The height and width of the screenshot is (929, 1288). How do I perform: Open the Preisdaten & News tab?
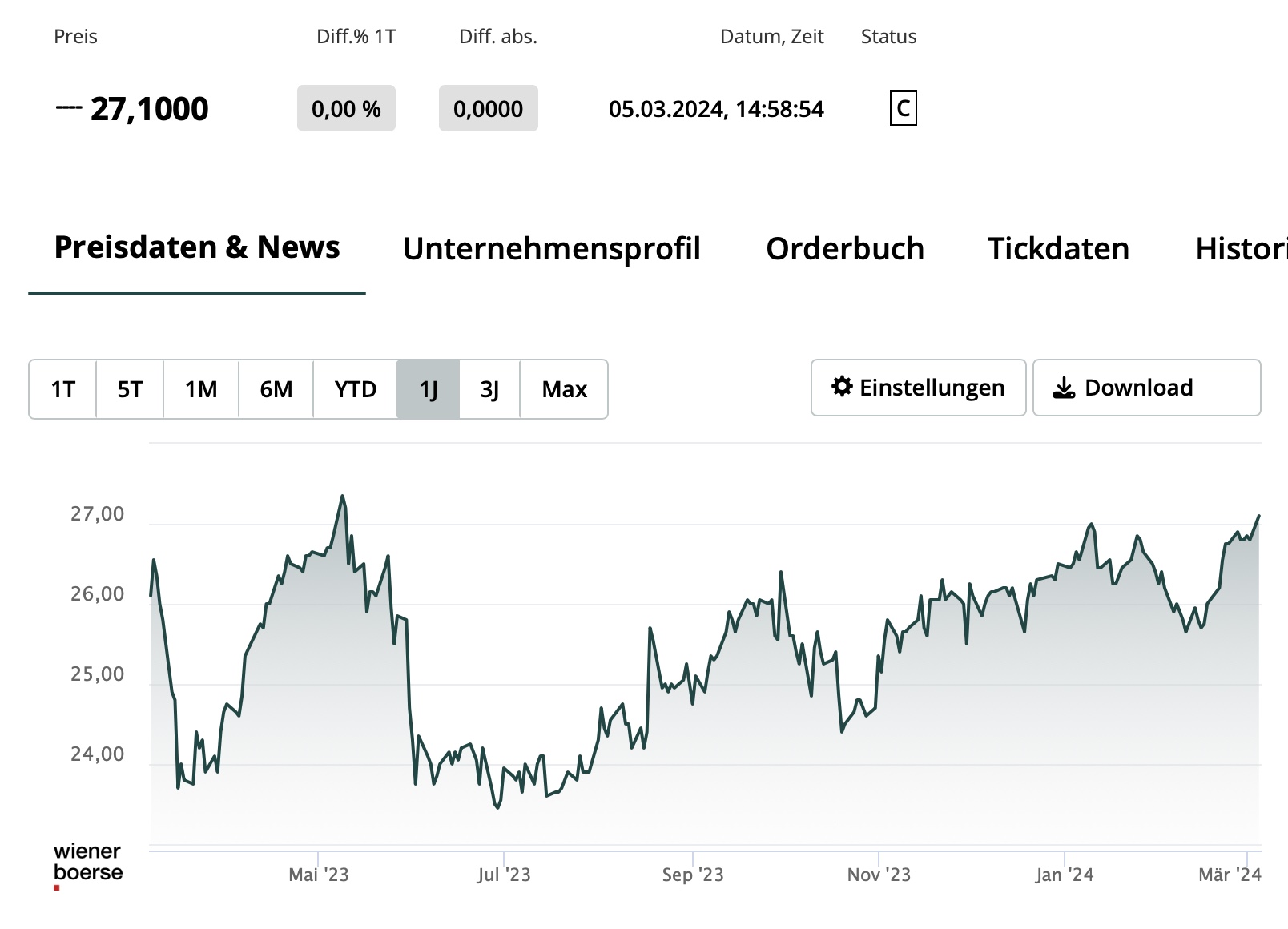(197, 248)
